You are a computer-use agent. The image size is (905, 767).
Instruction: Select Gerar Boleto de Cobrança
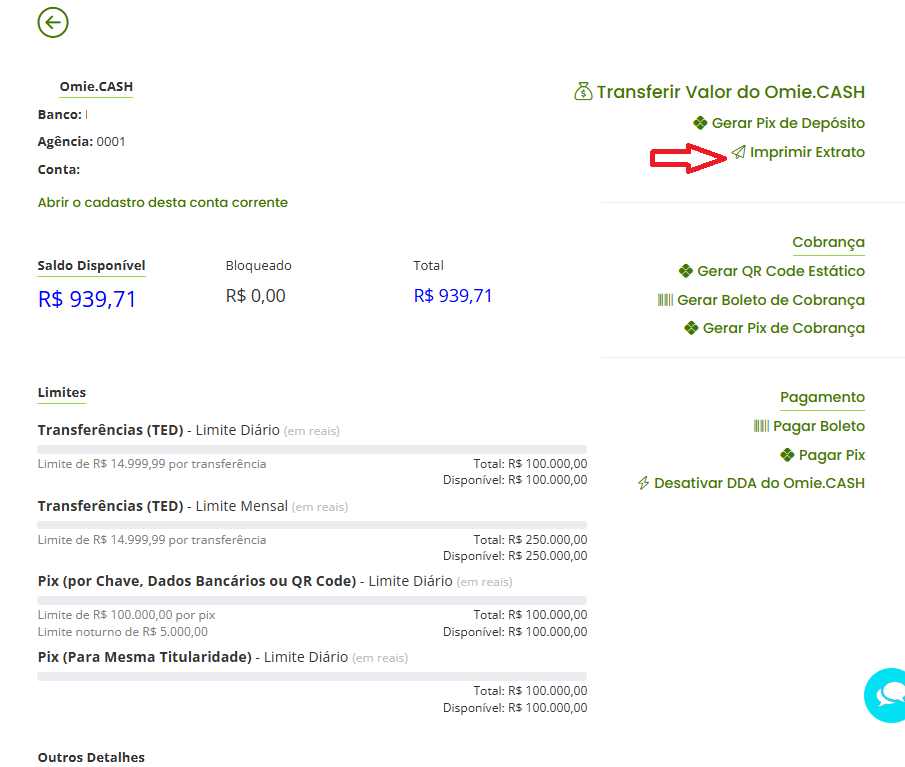(771, 300)
